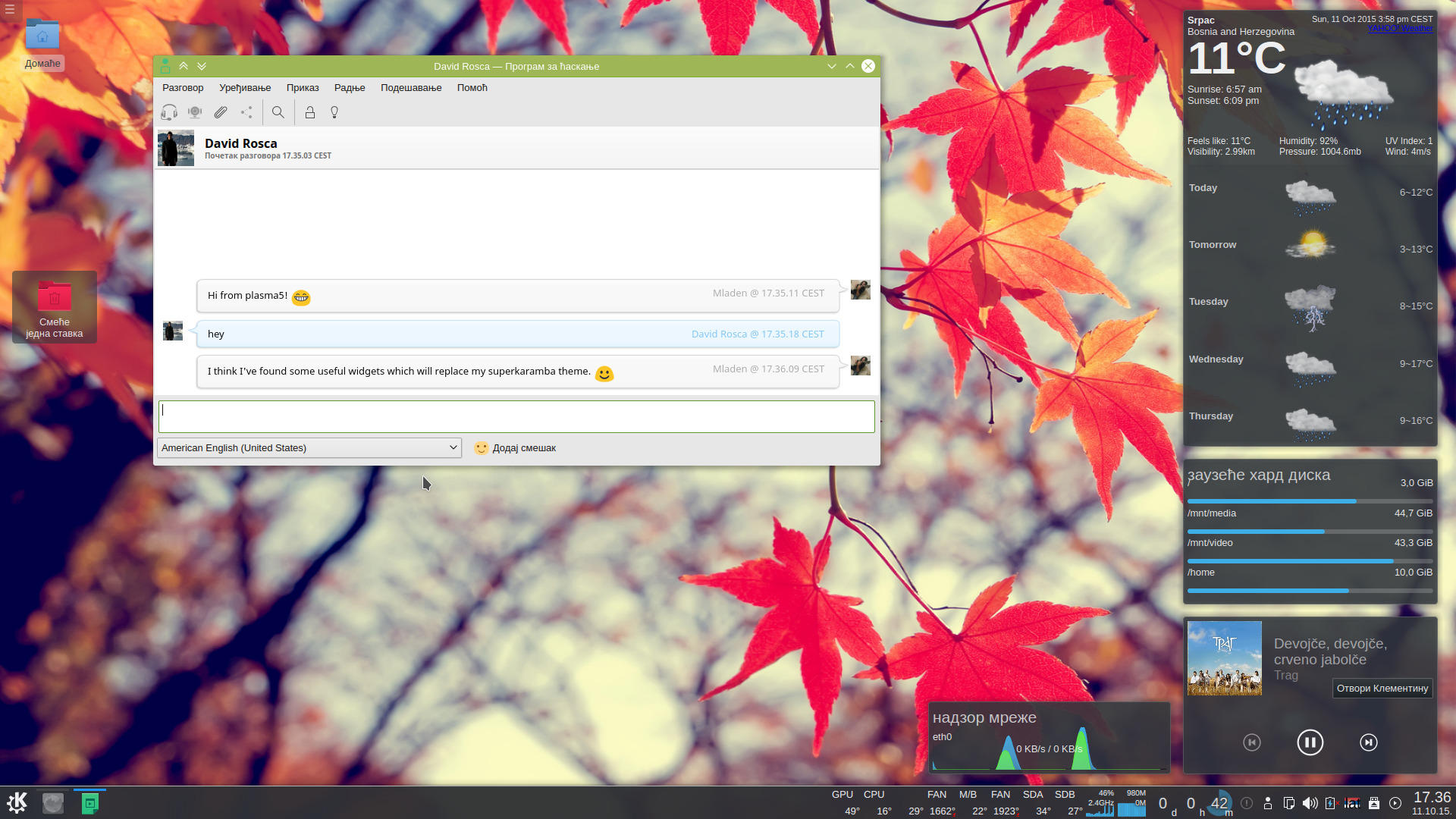The width and height of the screenshot is (1456, 819).
Task: Click the lightbulb icon in the chat toolbar
Action: click(334, 112)
